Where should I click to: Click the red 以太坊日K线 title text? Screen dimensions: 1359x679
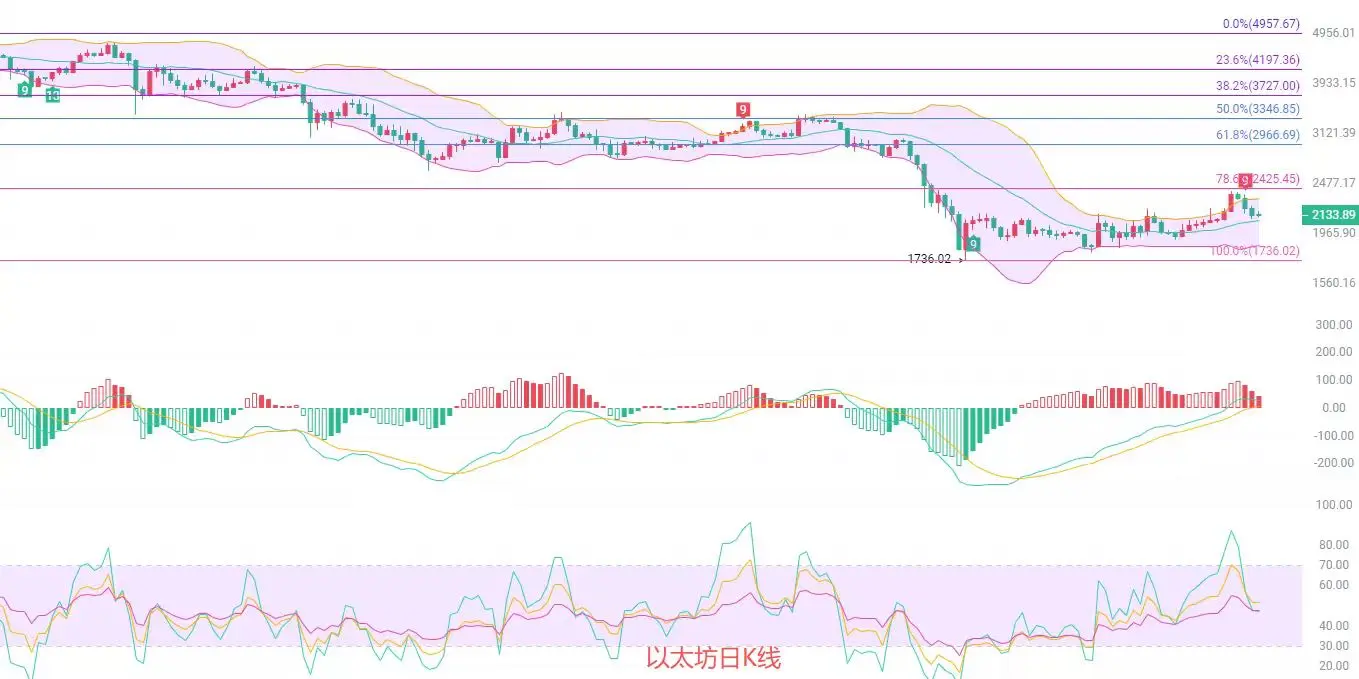coord(713,658)
